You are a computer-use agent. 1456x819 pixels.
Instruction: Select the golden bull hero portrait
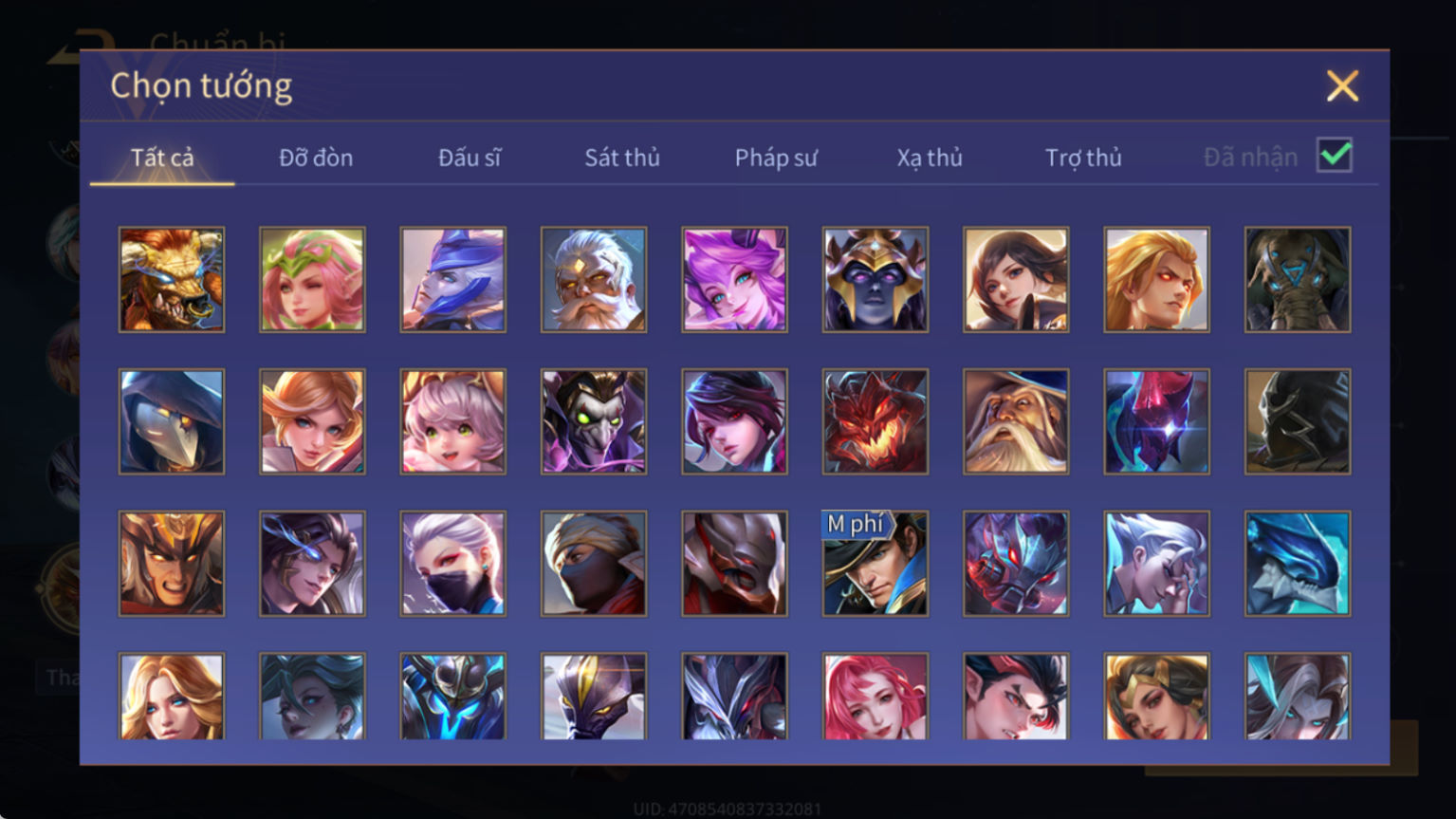[x=172, y=280]
